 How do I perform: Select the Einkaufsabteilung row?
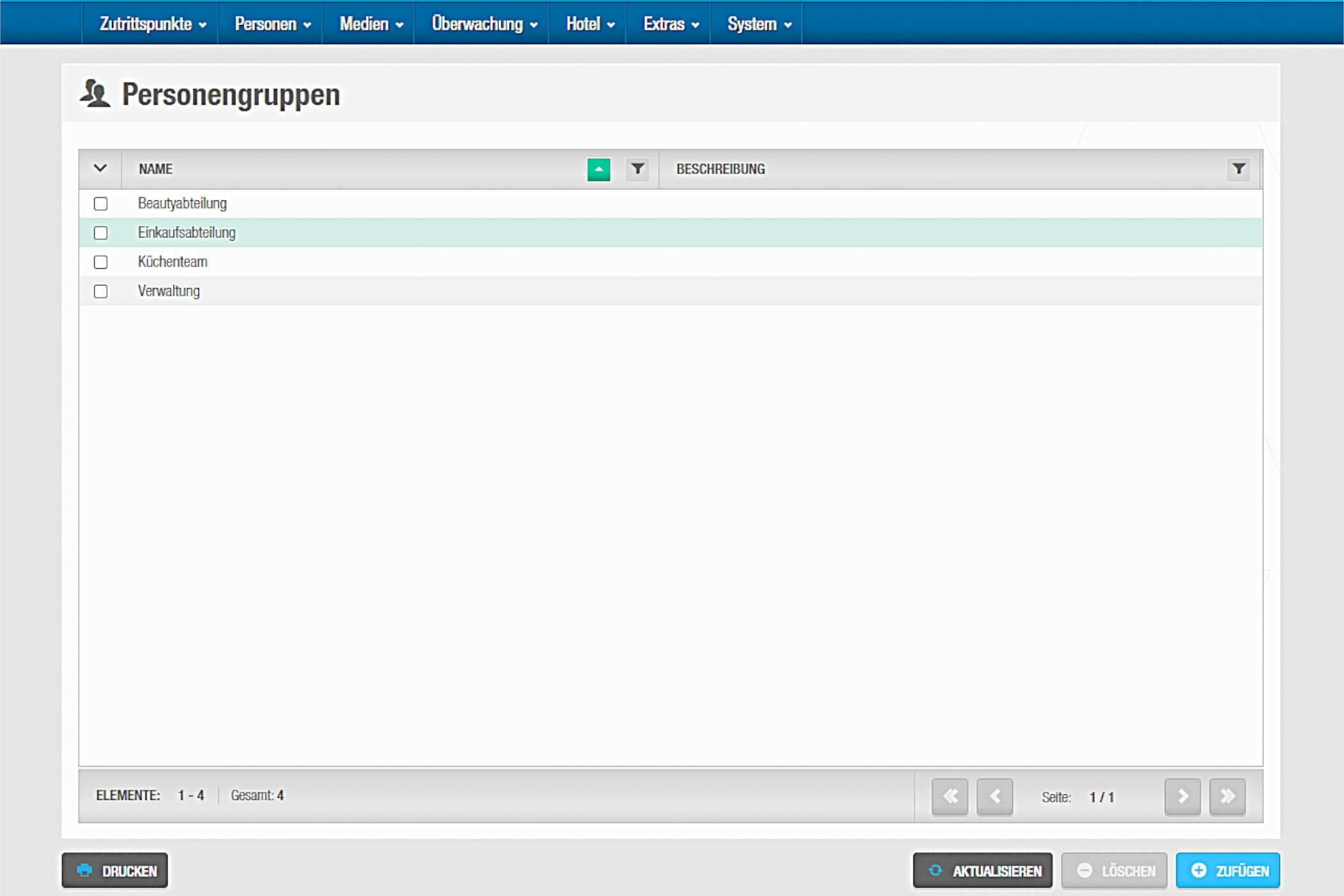187,233
